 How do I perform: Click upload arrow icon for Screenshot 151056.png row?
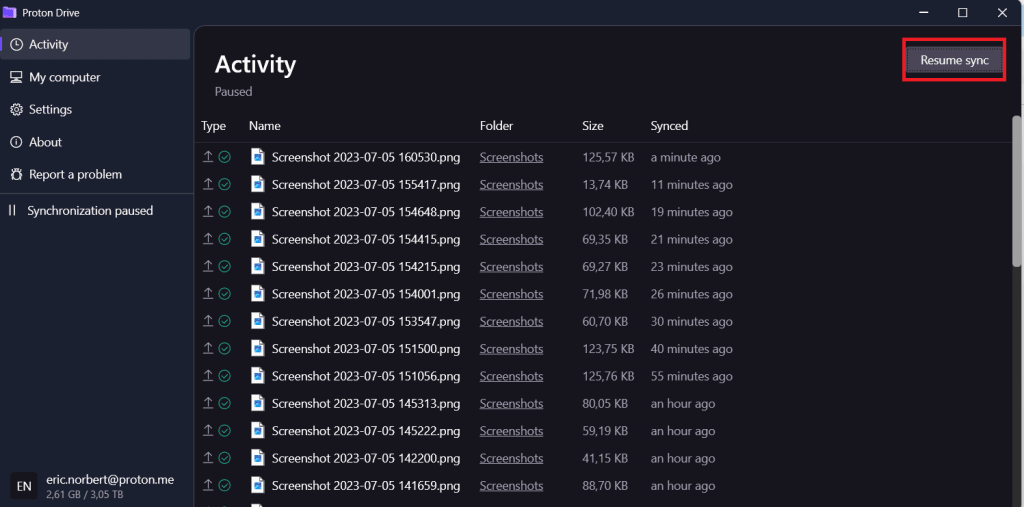[x=208, y=376]
